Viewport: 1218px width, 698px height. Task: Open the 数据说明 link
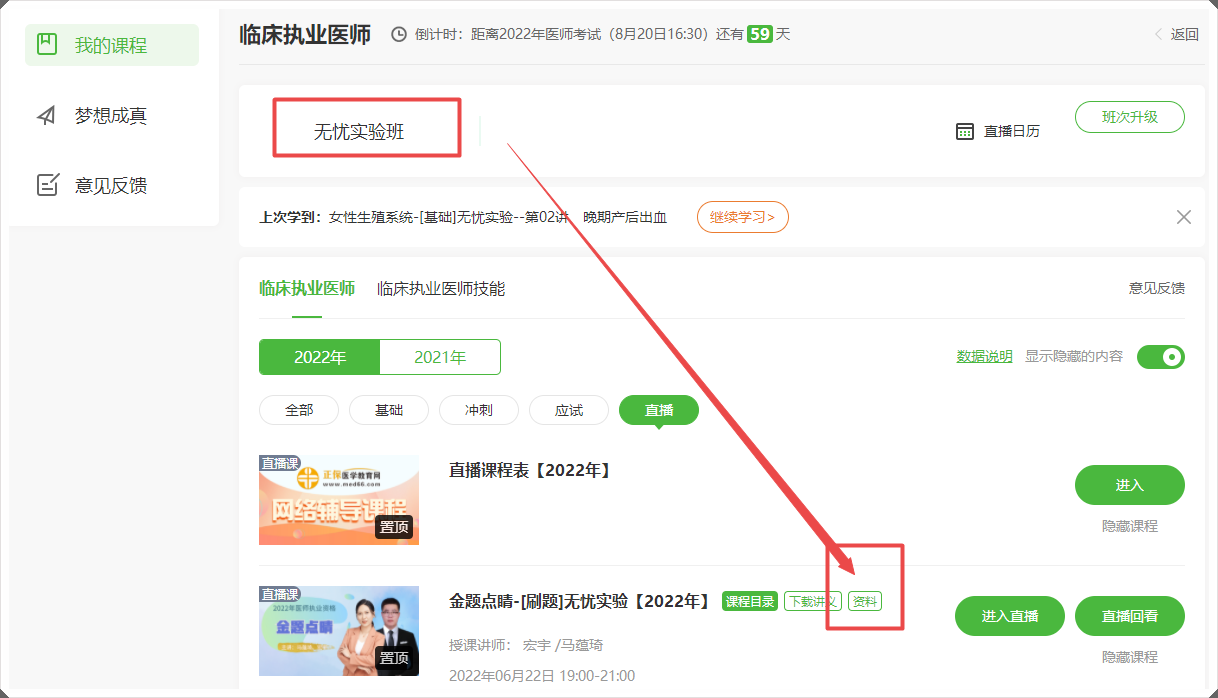click(x=984, y=356)
